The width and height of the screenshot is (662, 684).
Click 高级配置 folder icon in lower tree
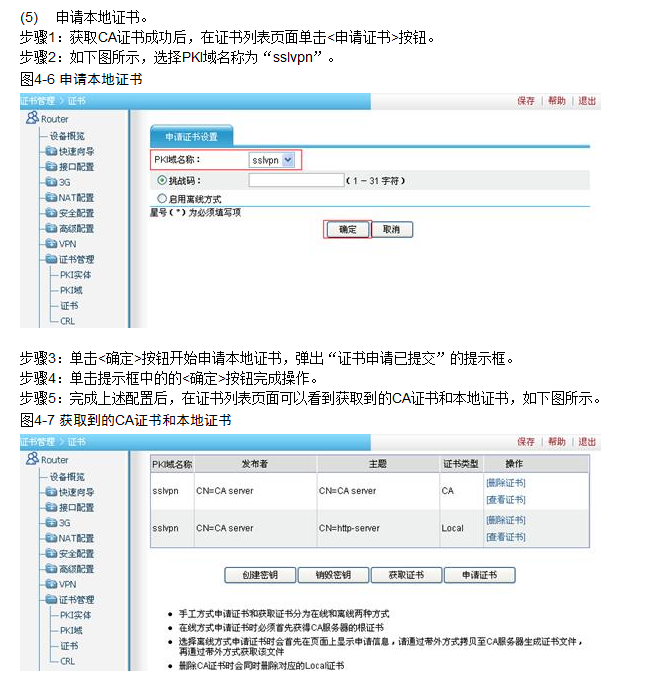point(51,569)
